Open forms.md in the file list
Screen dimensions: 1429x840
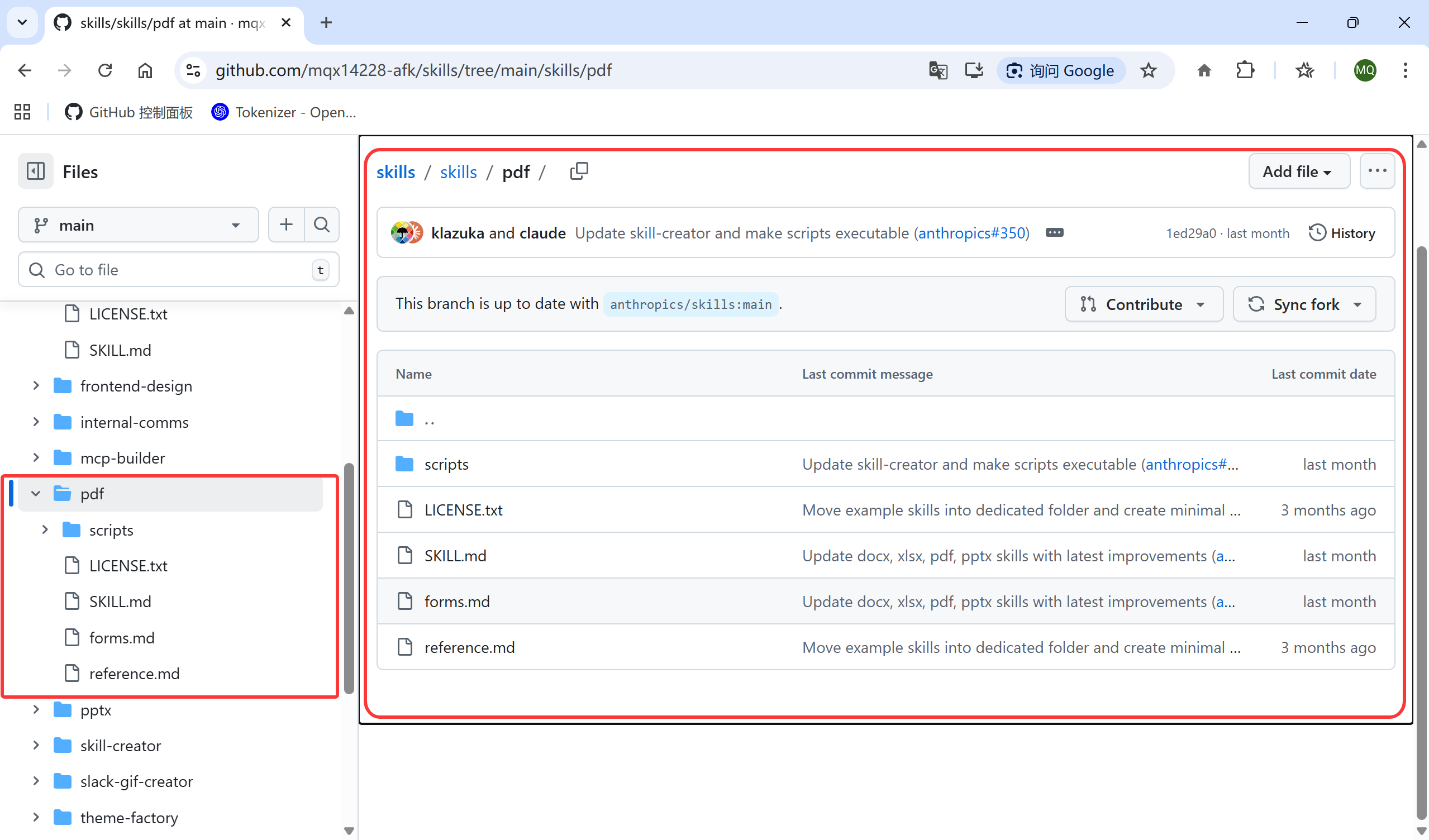pos(457,602)
